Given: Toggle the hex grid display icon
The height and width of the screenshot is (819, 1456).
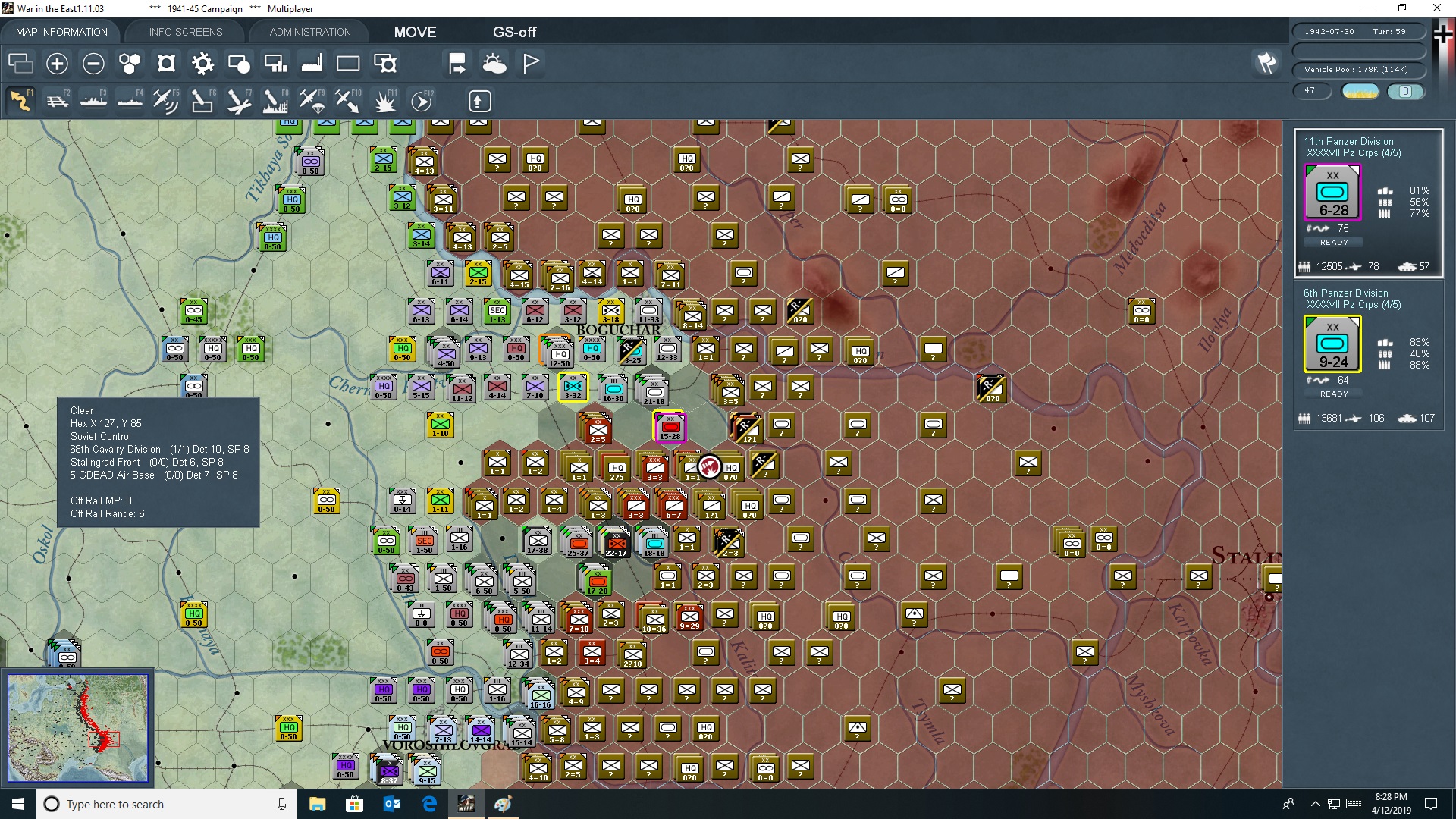Looking at the screenshot, I should click(x=130, y=64).
